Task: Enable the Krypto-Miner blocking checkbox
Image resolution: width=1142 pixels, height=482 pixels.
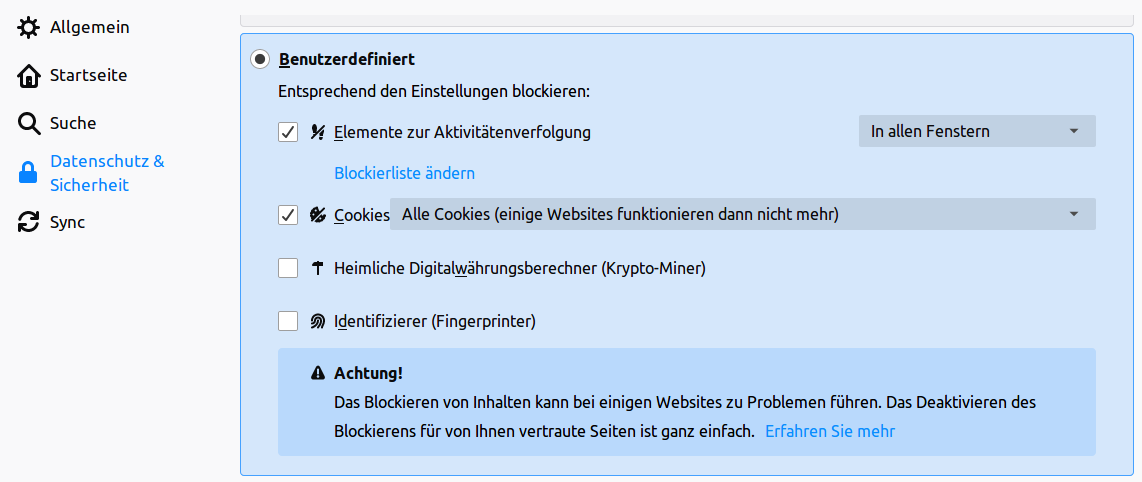Action: tap(288, 268)
